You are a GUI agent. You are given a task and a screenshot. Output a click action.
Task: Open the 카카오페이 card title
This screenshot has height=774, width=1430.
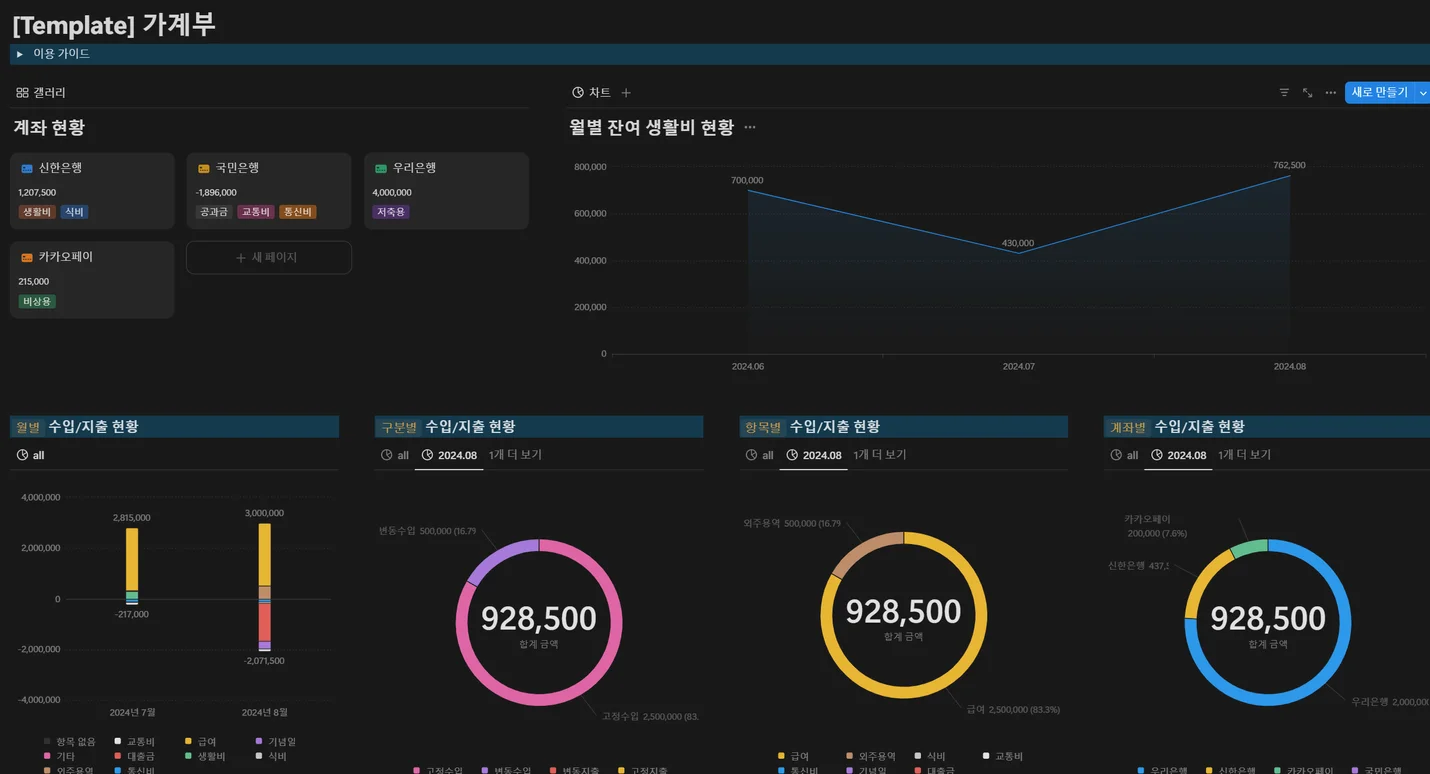[66, 257]
